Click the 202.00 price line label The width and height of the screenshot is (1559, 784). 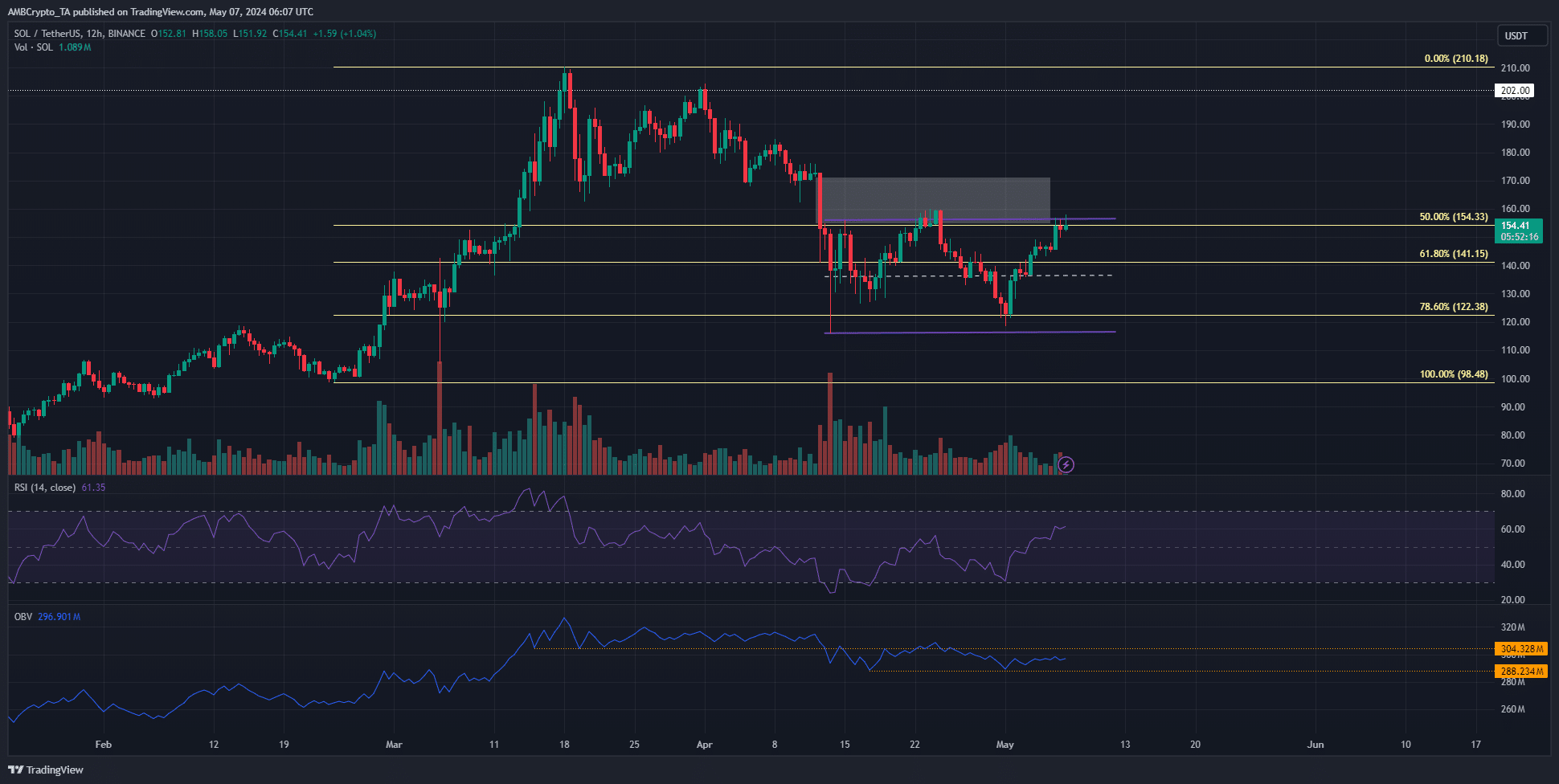1515,91
